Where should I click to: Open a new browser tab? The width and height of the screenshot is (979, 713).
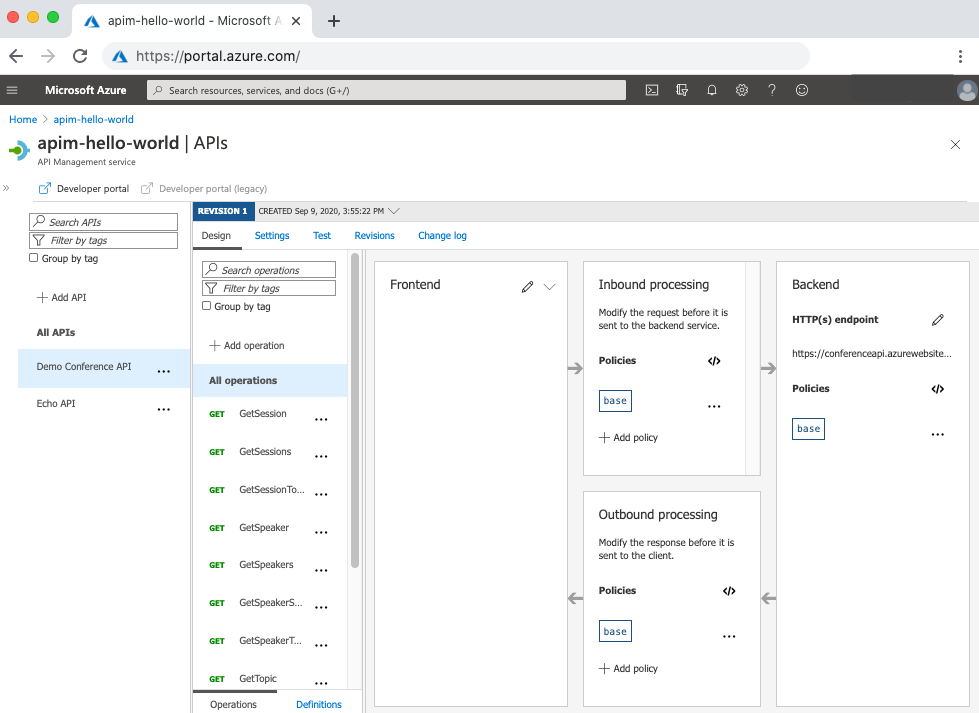coord(334,21)
